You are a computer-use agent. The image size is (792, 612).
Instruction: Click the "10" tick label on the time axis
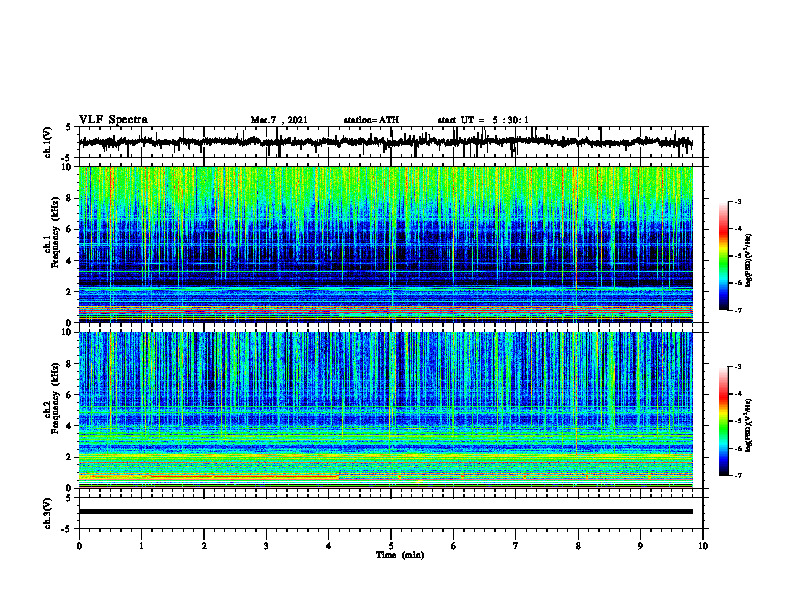(703, 546)
